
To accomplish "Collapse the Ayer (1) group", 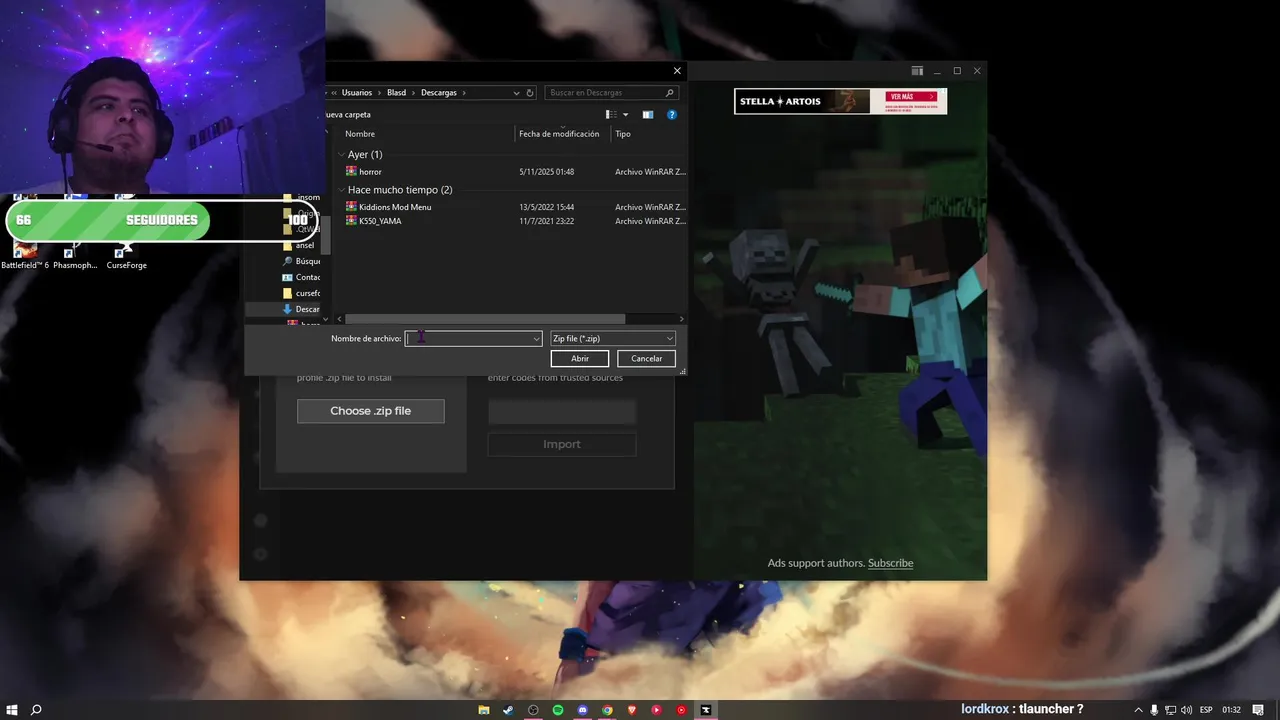I will tap(341, 155).
